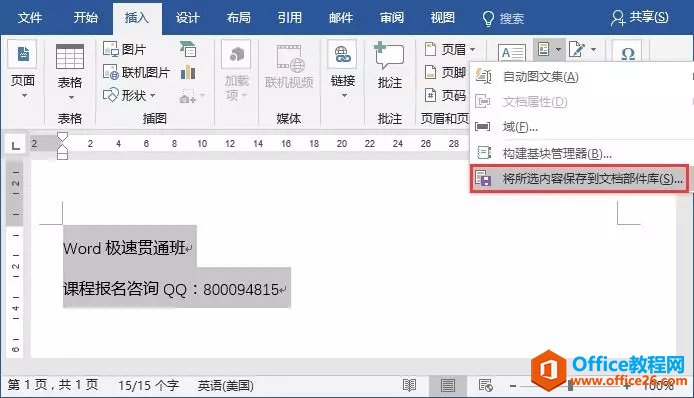The height and width of the screenshot is (398, 694).
Task: Open the 形状 shapes gallery
Action: [x=129, y=95]
